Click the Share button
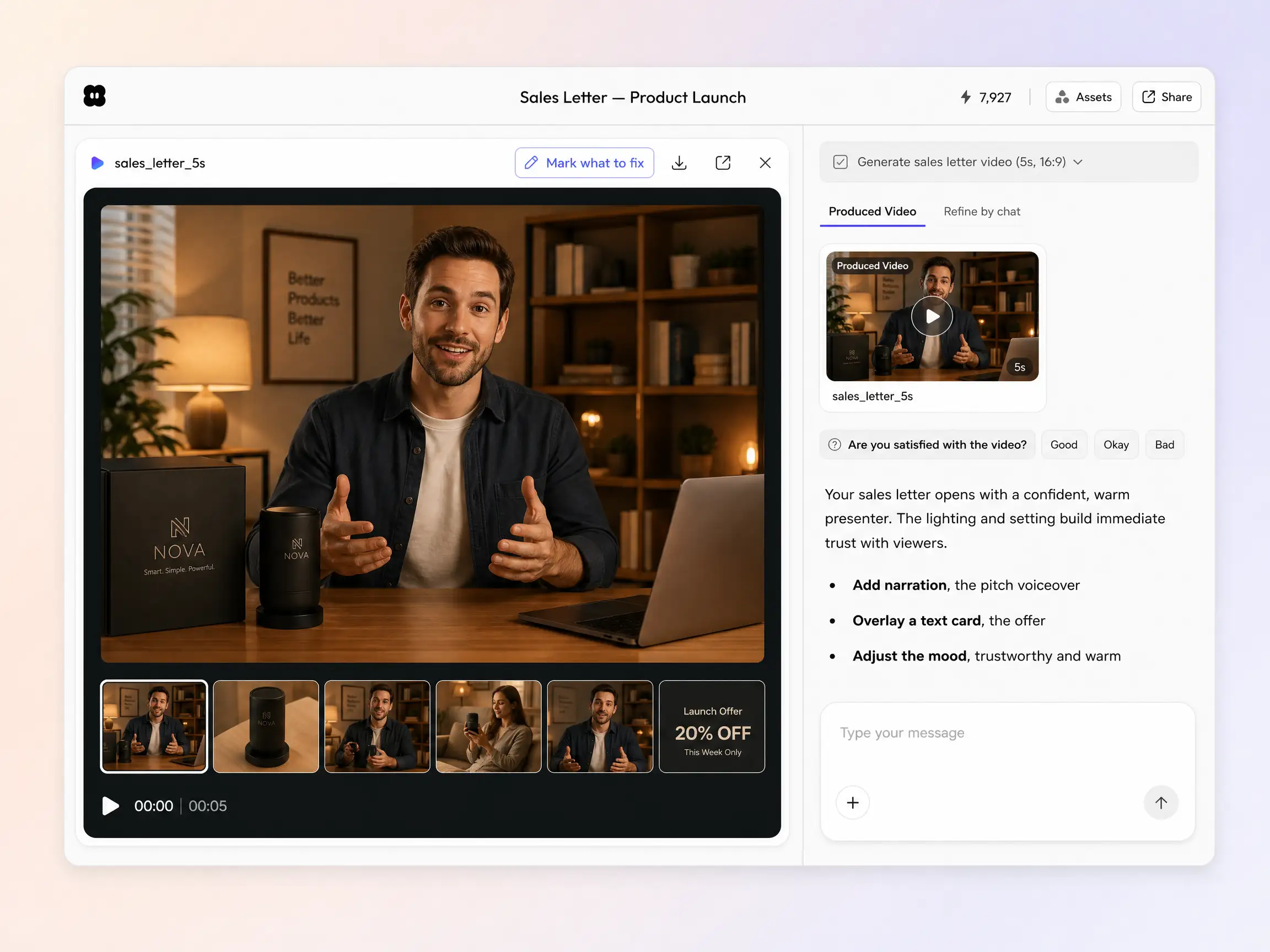This screenshot has width=1270, height=952. coord(1166,97)
